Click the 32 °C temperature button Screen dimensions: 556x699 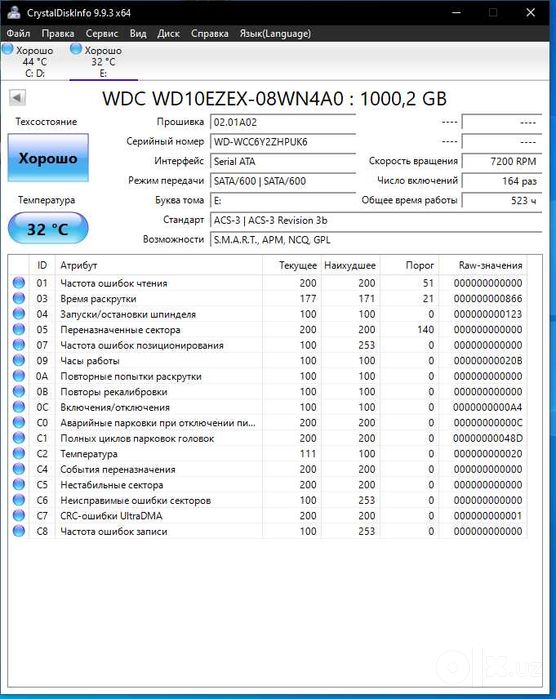point(48,228)
